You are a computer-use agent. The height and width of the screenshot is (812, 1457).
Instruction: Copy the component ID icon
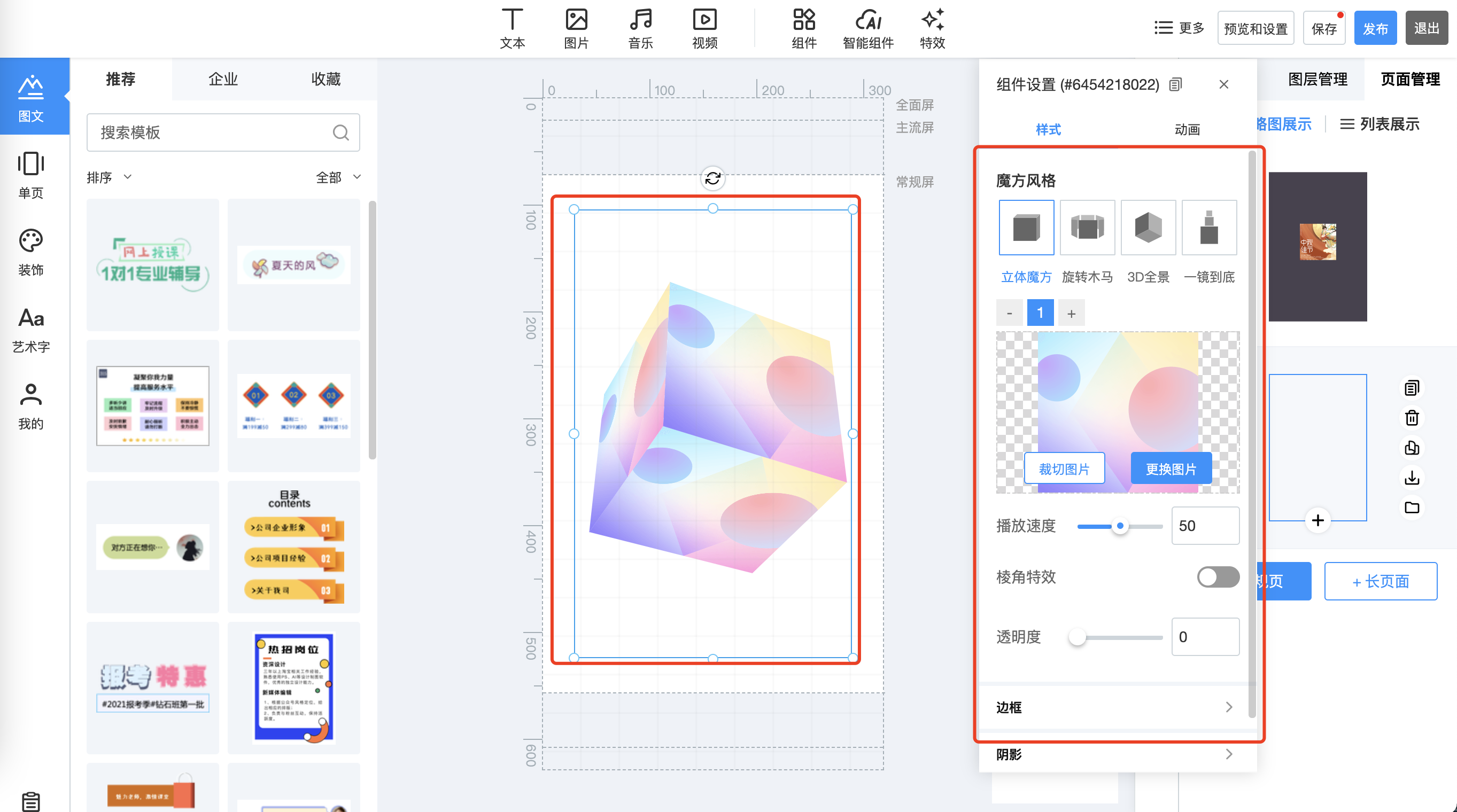1175,85
